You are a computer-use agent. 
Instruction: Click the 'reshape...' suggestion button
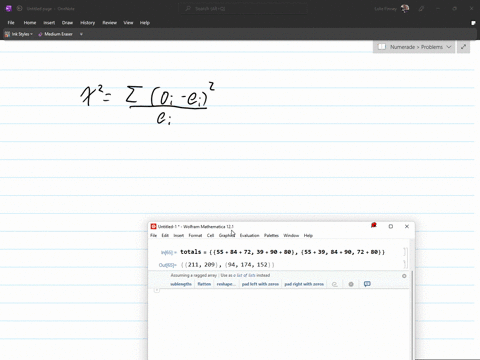[x=226, y=284]
